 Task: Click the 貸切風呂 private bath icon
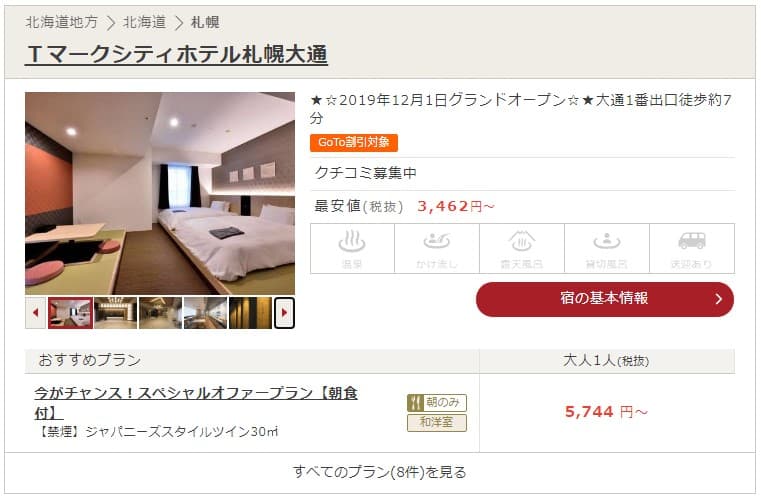click(607, 249)
